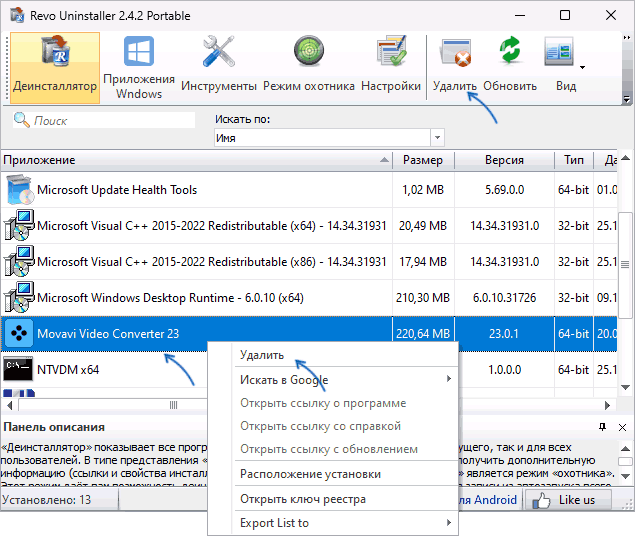Viewport: 635px width, 536px height.
Task: Click vertical scrollbar down arrow of app list
Action: pos(625,387)
